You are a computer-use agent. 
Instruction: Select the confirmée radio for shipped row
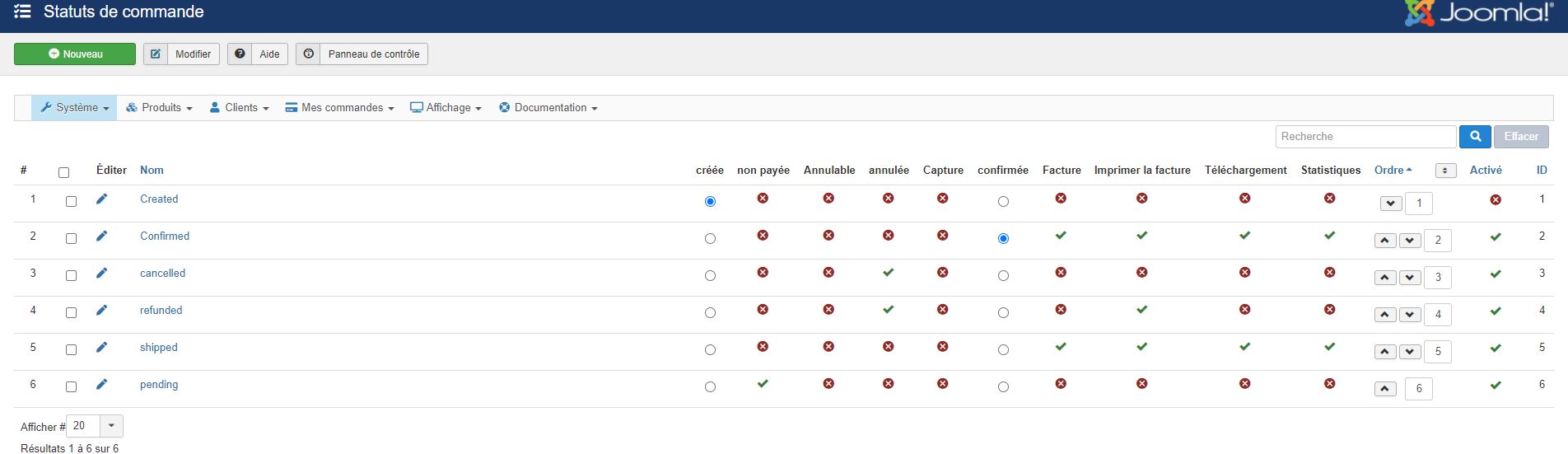point(1003,350)
